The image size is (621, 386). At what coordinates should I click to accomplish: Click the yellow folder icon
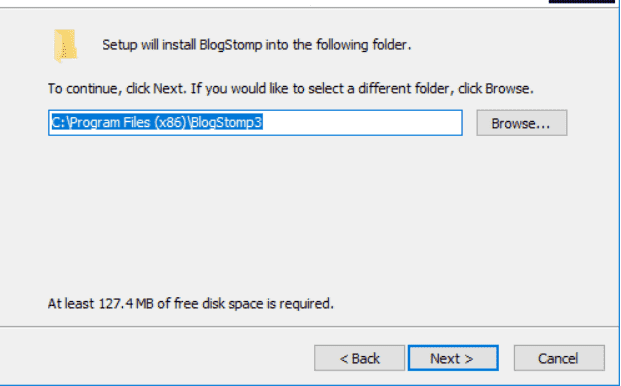pyautogui.click(x=65, y=46)
